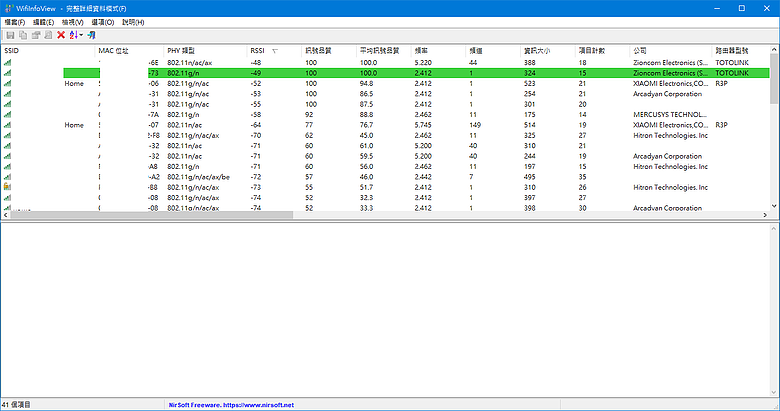
Task: Click the signal icon on the RSSI -72 row
Action: click(7, 177)
